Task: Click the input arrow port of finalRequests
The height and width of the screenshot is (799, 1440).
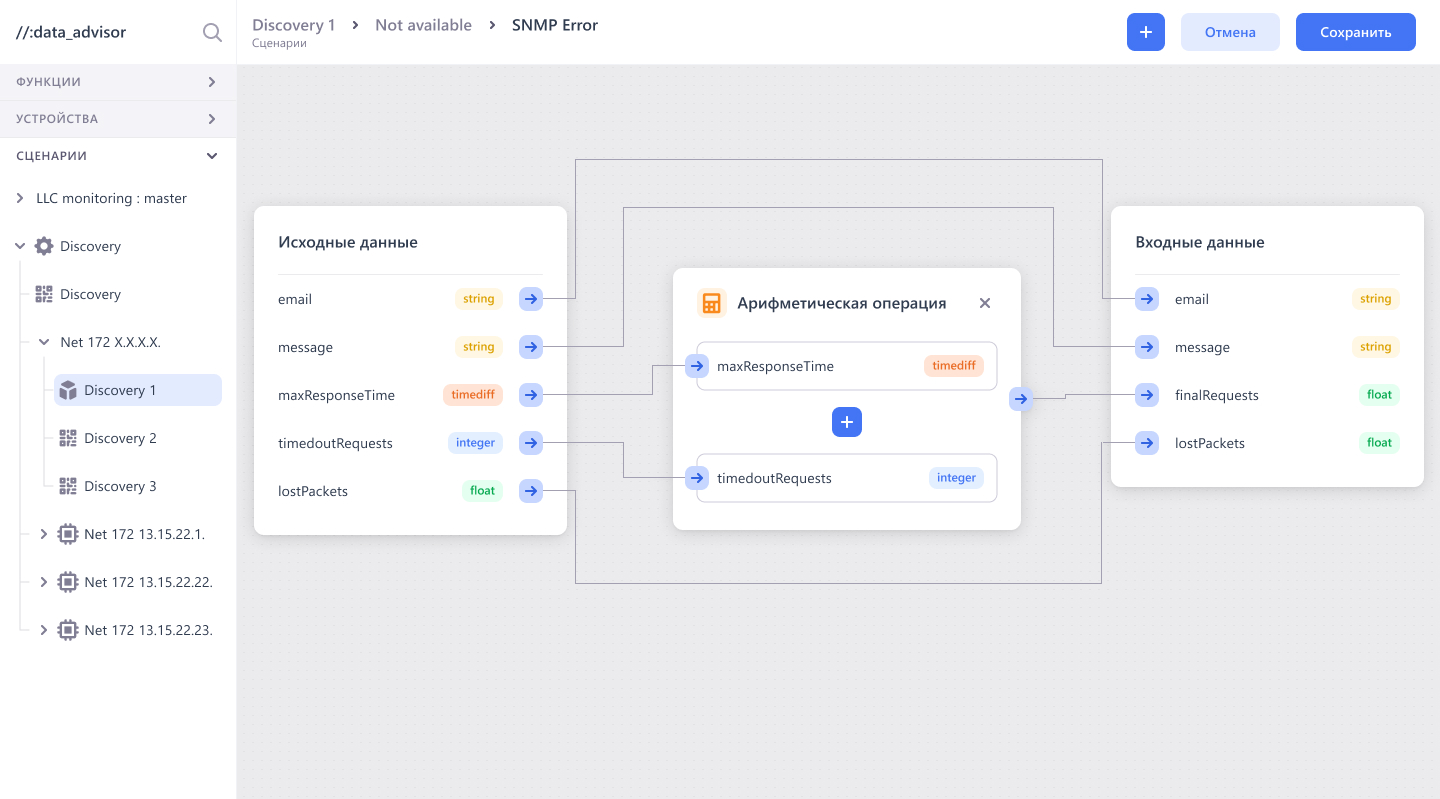Action: pos(1147,395)
